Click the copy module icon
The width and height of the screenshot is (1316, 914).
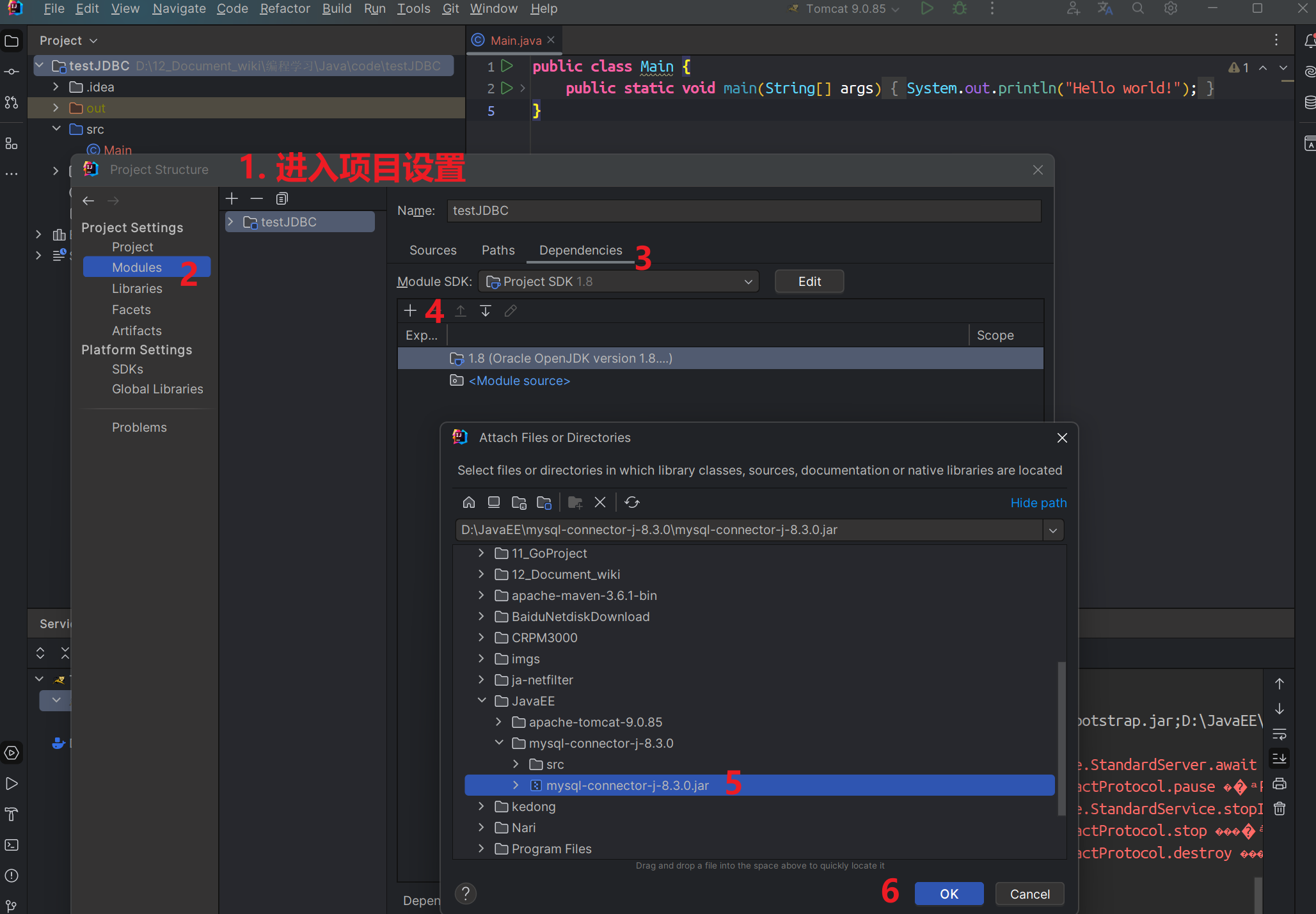pyautogui.click(x=282, y=199)
